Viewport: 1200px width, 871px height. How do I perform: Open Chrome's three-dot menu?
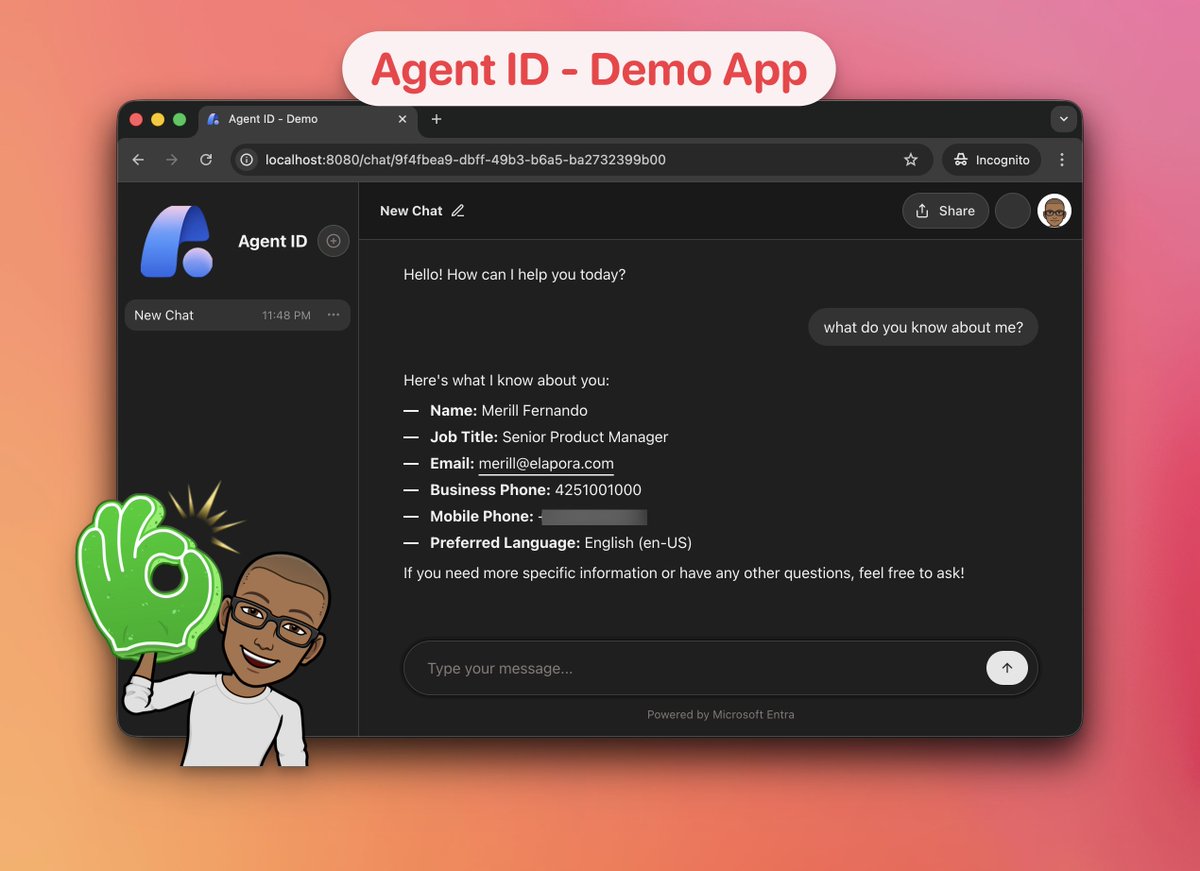1062,159
